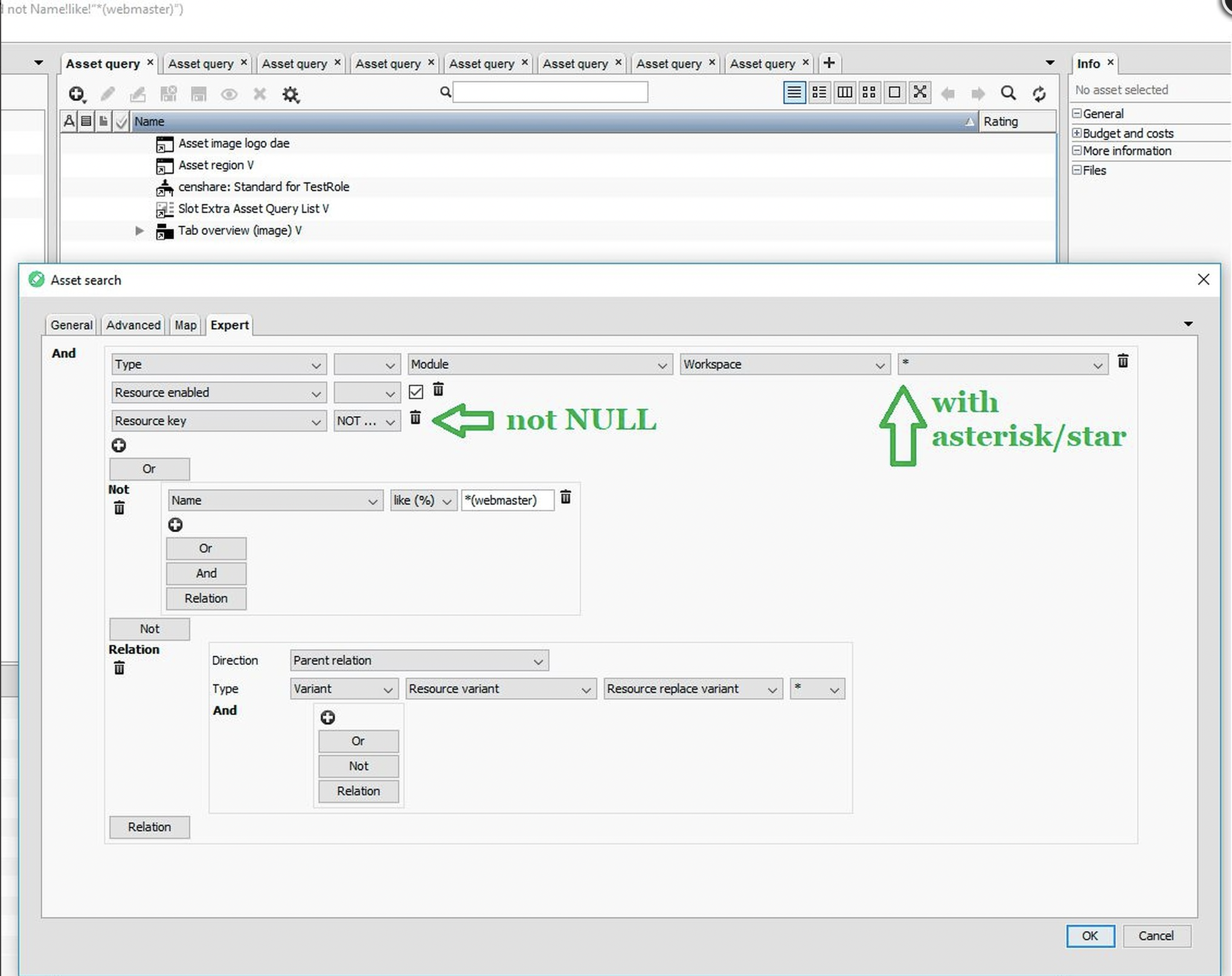Viewport: 1232px width, 976px height.
Task: Click the magnifier search icon in toolbar
Action: [x=1008, y=93]
